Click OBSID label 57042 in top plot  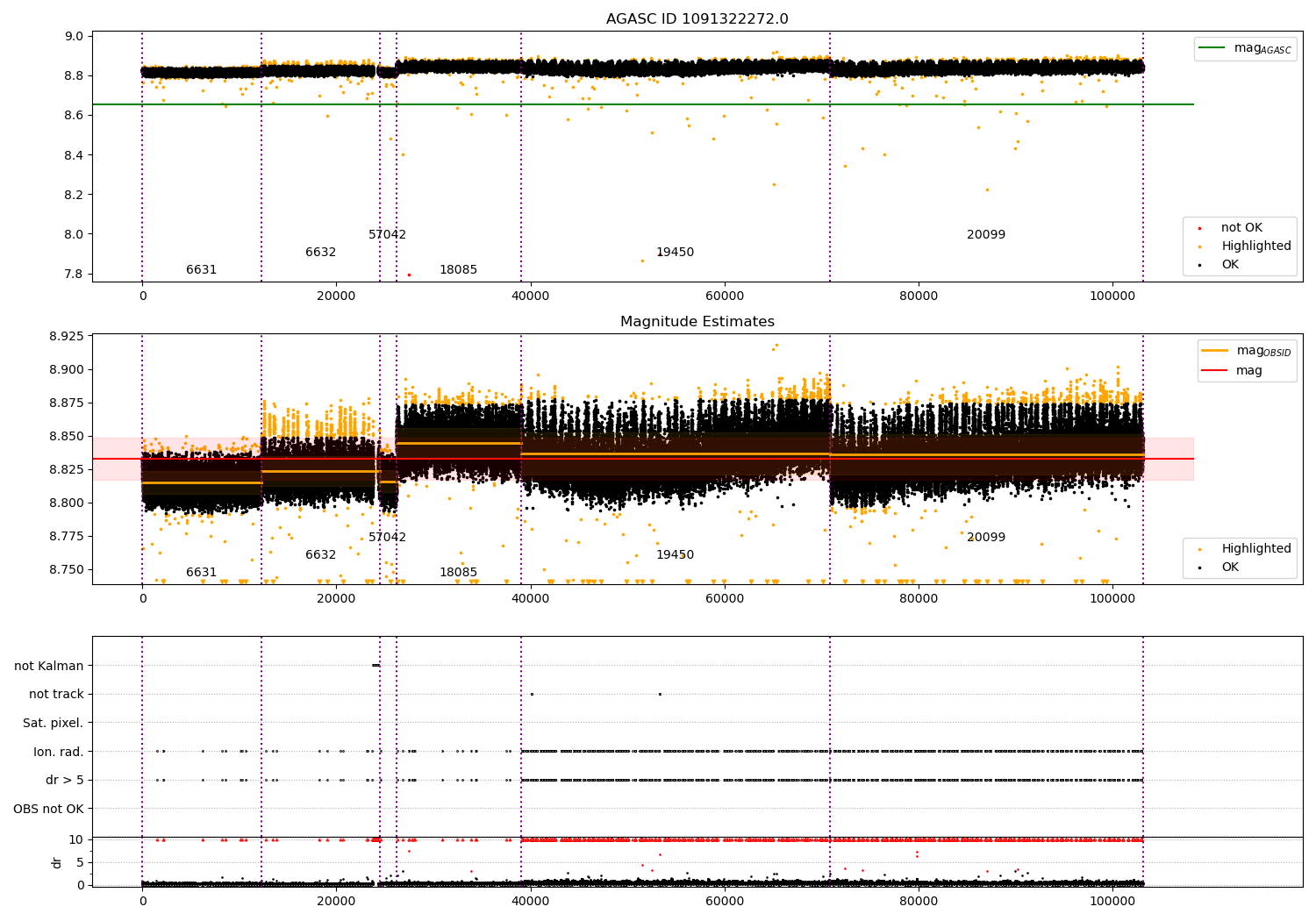click(x=387, y=234)
